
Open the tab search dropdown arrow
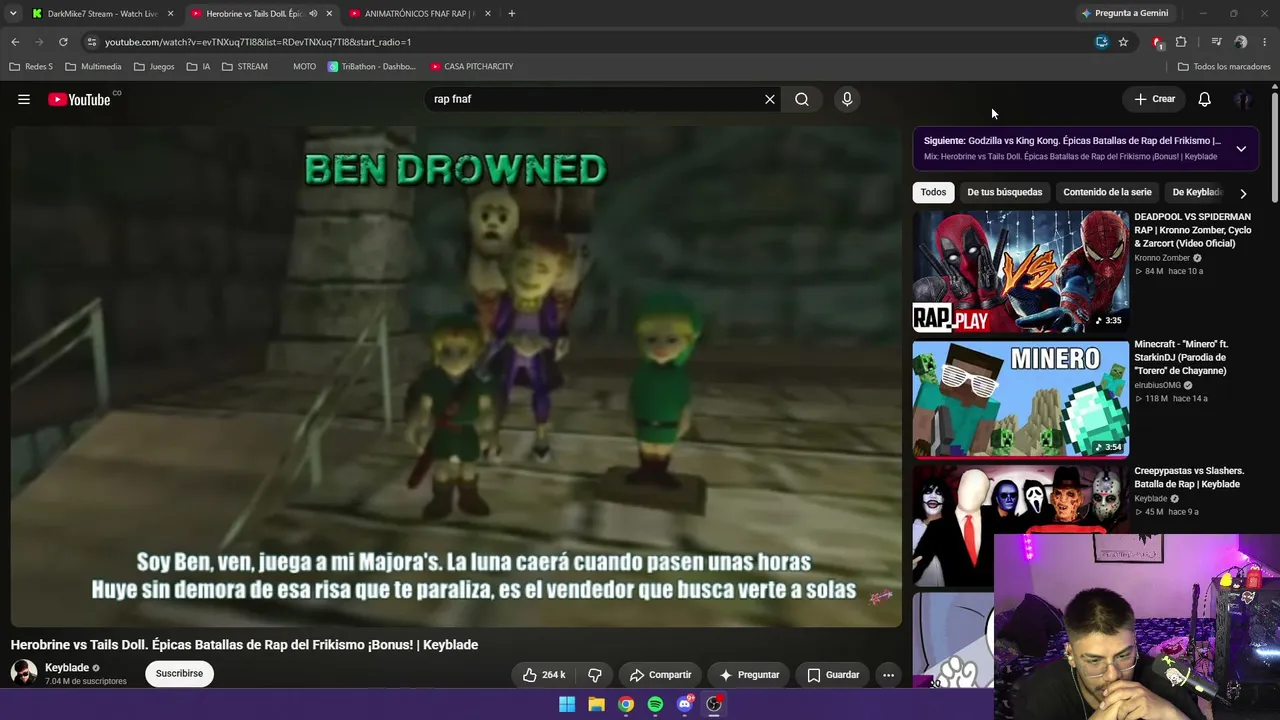(x=13, y=13)
